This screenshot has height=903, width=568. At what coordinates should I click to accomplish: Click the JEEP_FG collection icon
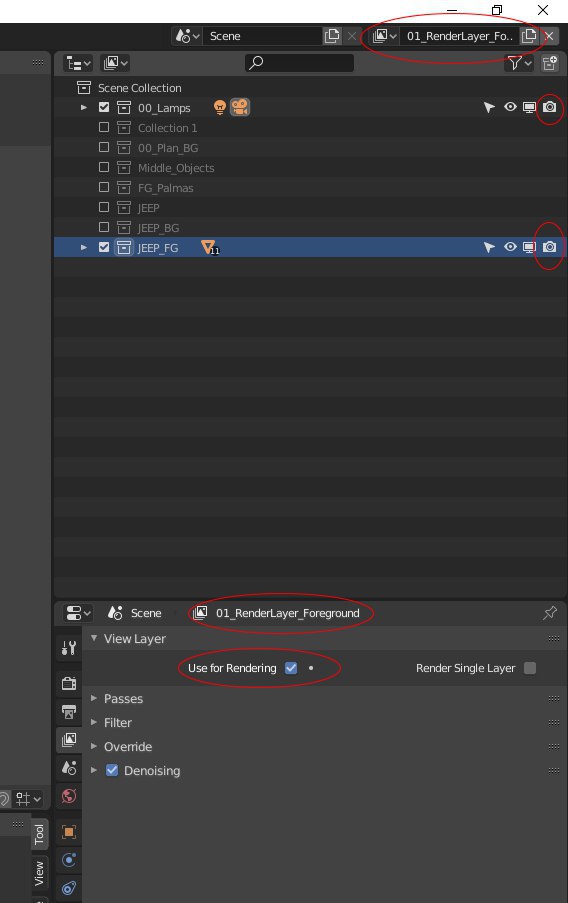point(124,248)
